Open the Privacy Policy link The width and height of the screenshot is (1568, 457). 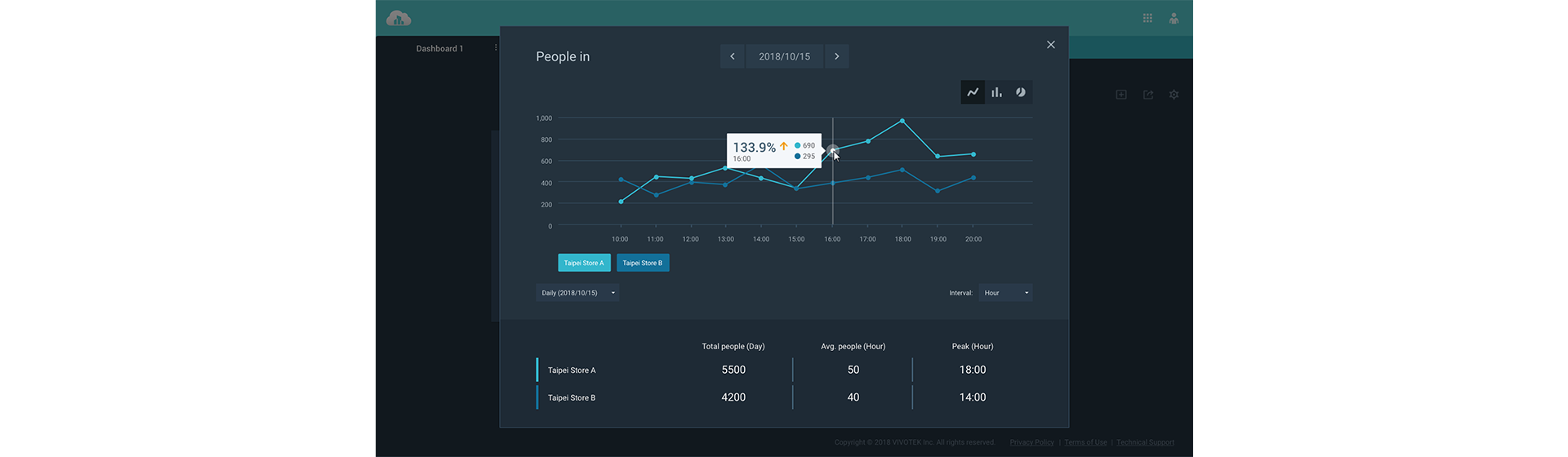tap(1031, 442)
